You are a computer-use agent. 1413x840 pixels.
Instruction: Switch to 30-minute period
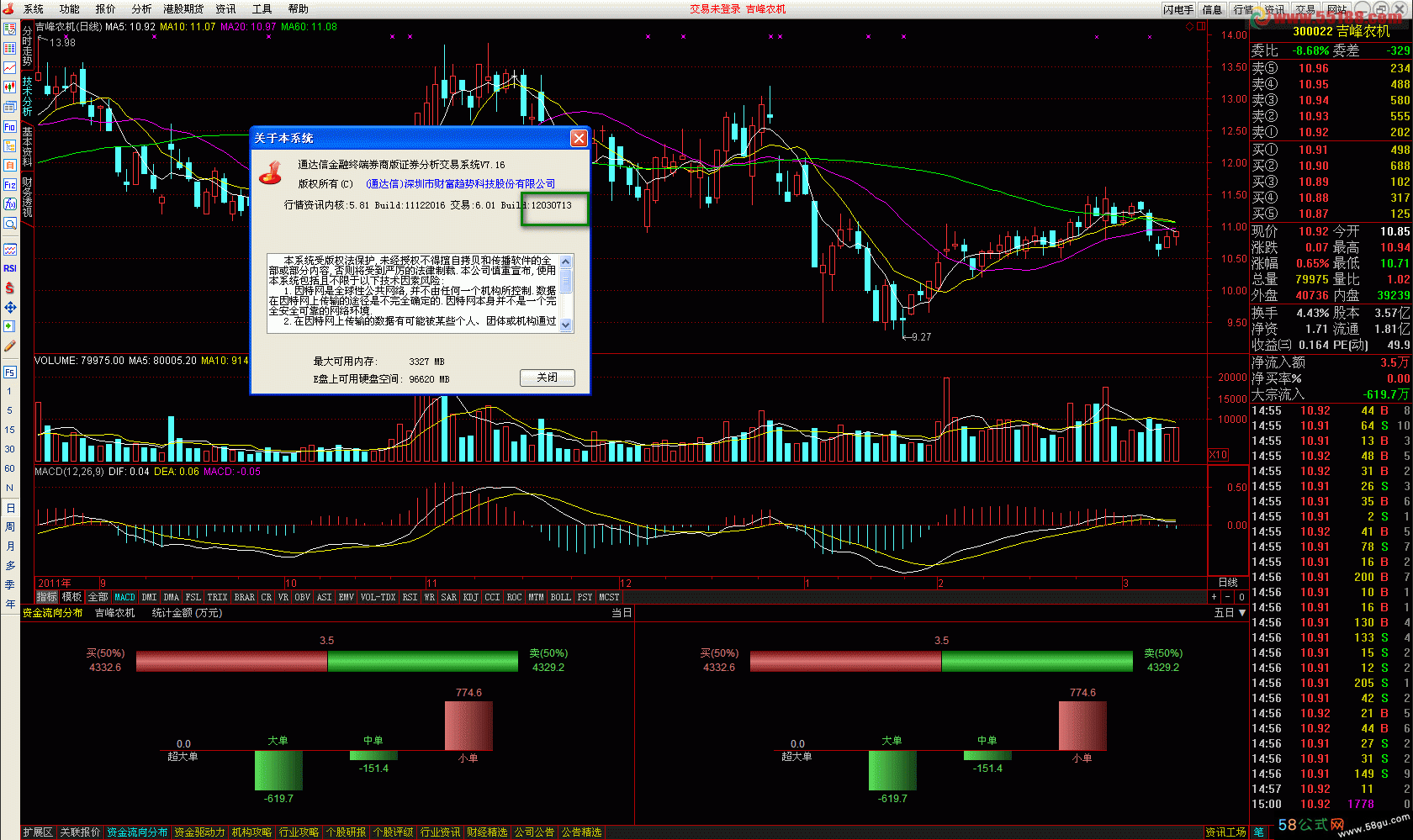(x=10, y=449)
